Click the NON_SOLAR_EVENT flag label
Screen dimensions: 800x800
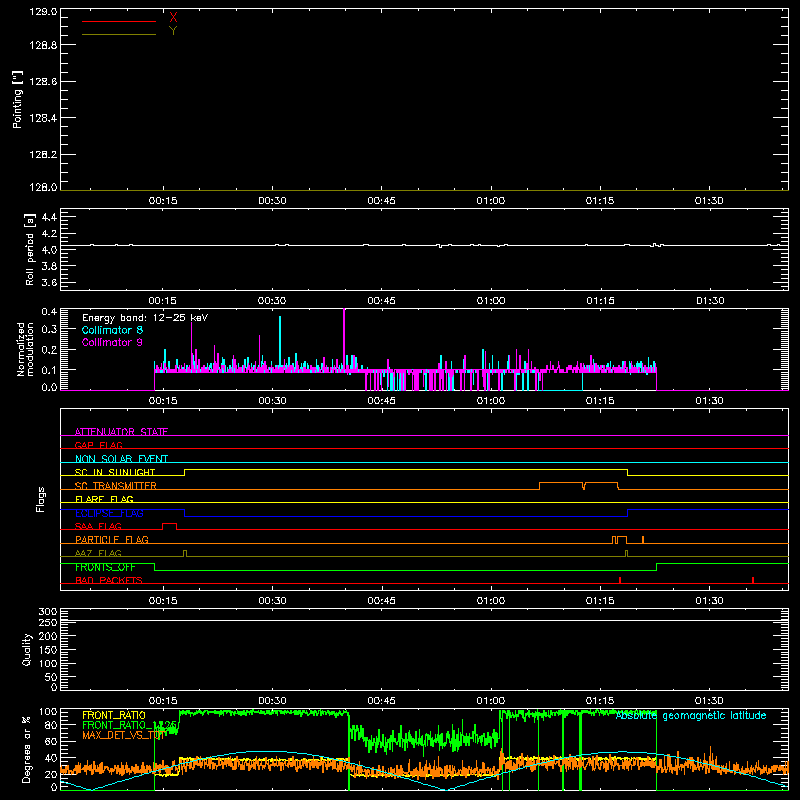pos(121,459)
